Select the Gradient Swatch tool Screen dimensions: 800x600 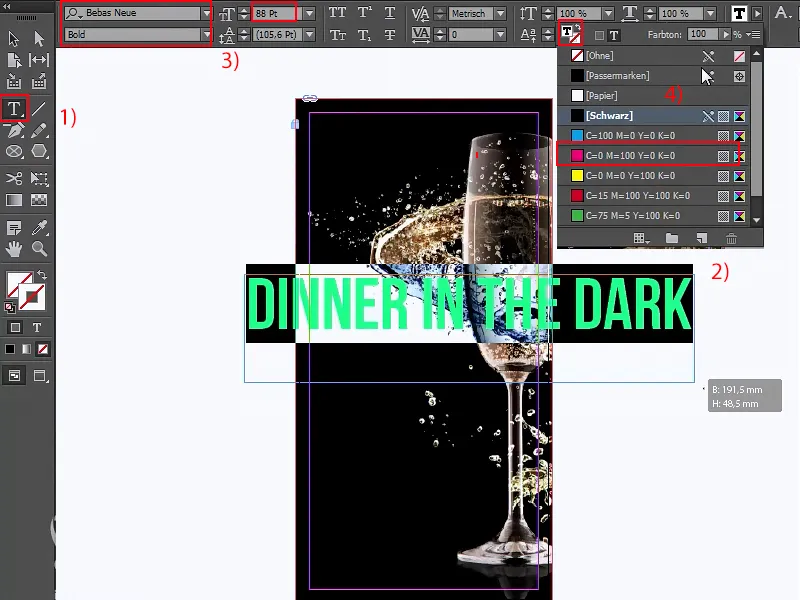coord(14,200)
